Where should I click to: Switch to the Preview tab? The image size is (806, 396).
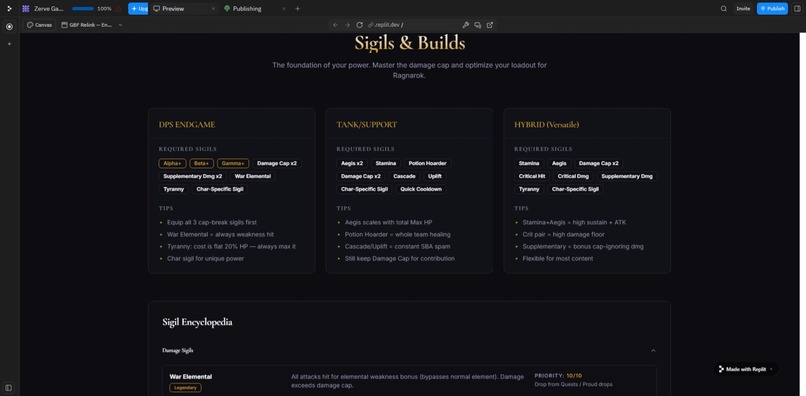coord(173,9)
